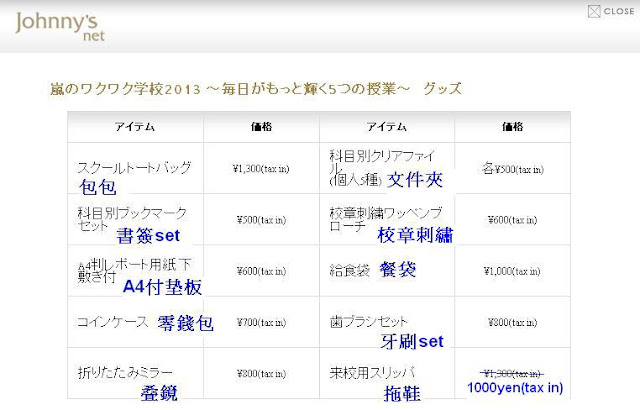Select the ¥600(tax in) report paper price
640x410 pixels.
coord(261,271)
